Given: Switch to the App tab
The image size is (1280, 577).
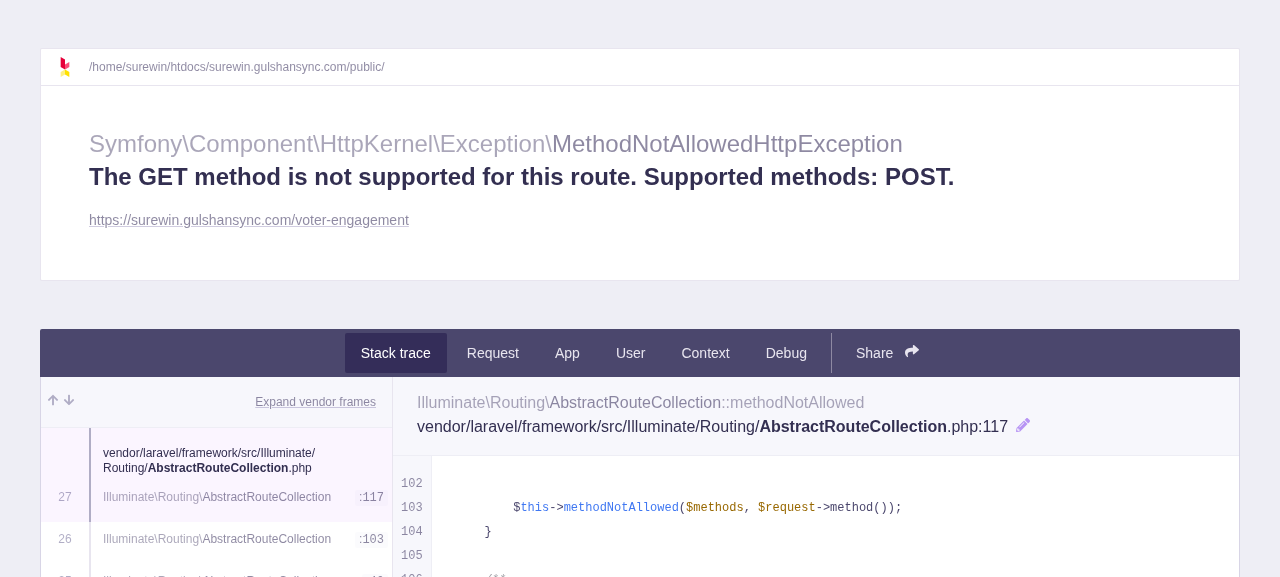Looking at the screenshot, I should click(x=567, y=353).
